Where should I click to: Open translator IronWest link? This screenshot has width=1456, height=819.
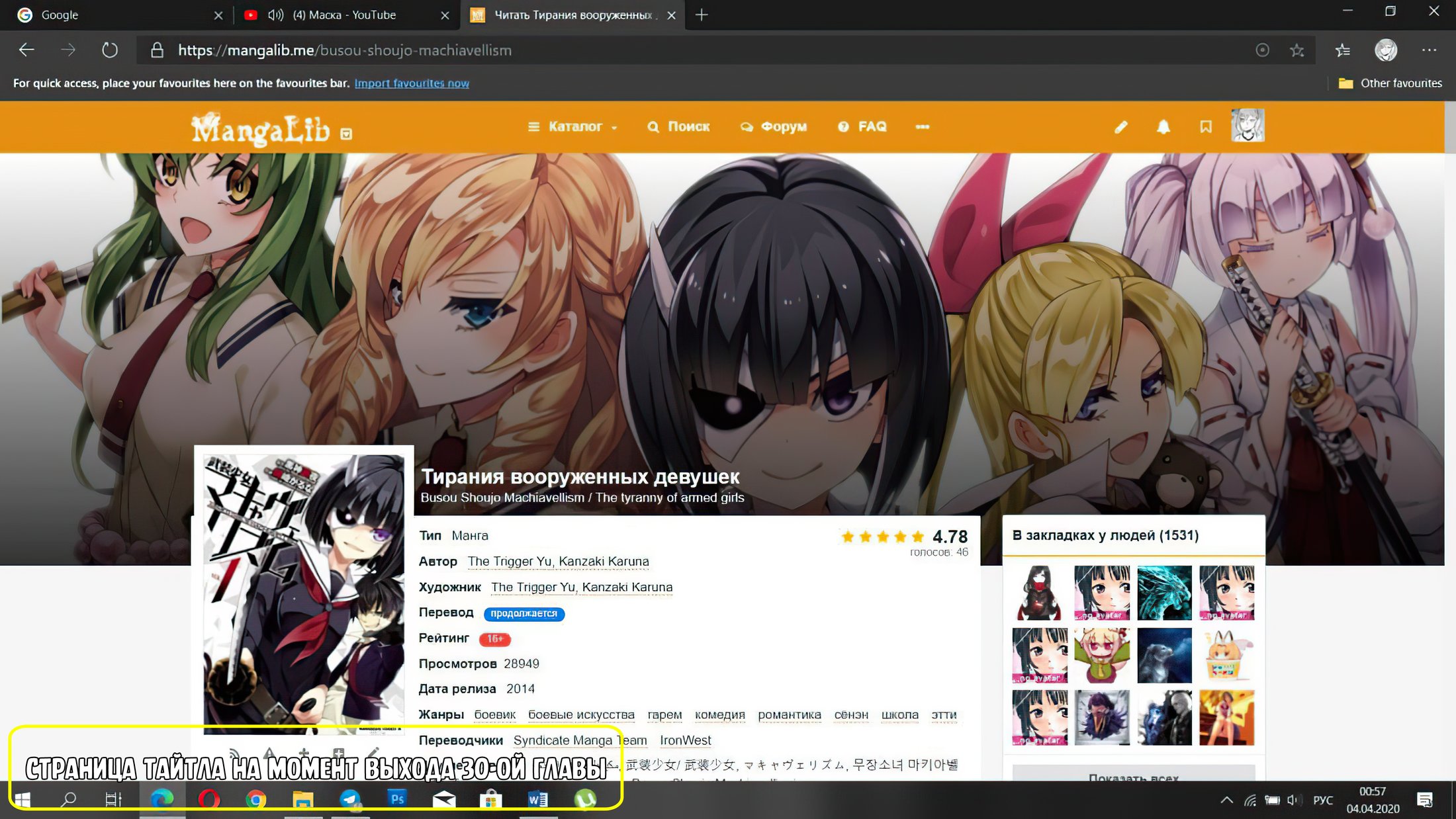point(686,740)
